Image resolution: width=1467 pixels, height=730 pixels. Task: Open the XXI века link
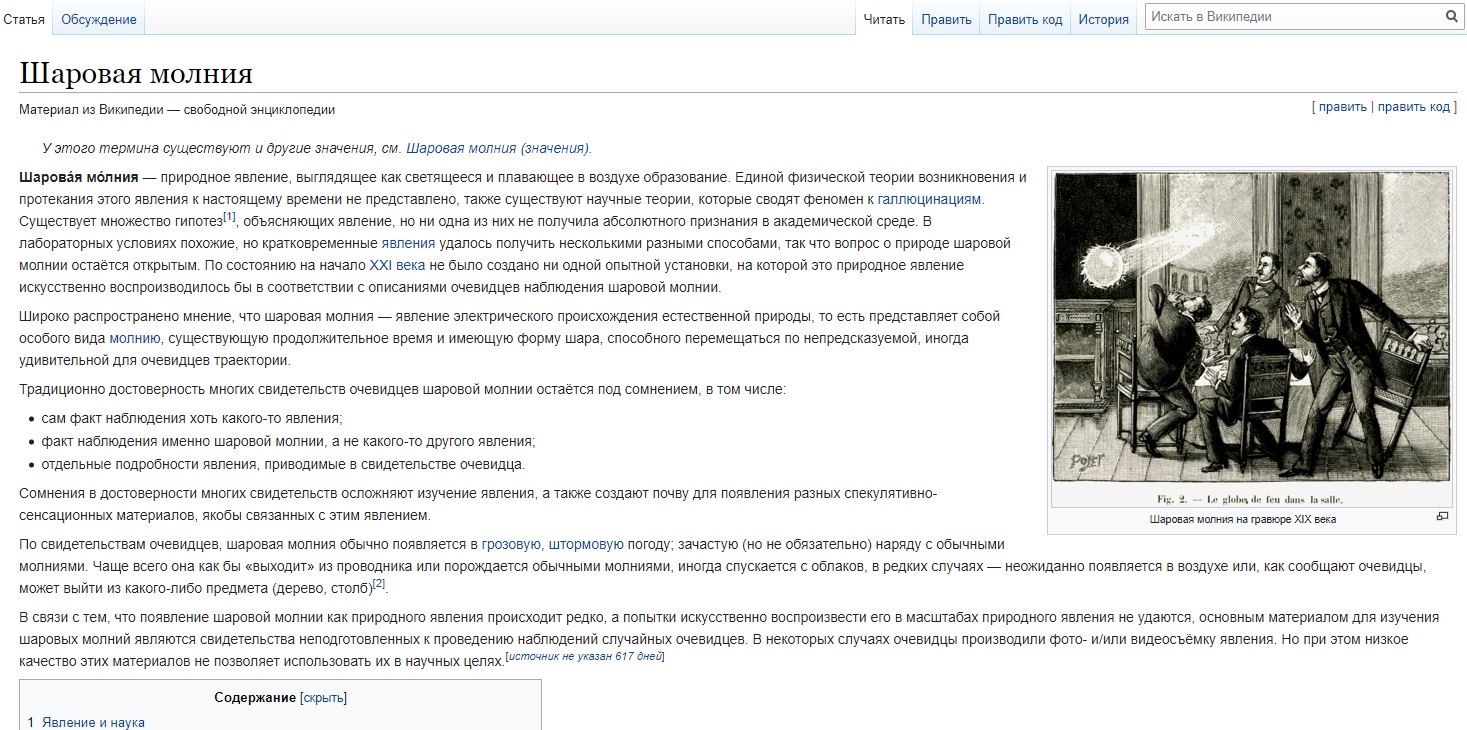(x=397, y=265)
